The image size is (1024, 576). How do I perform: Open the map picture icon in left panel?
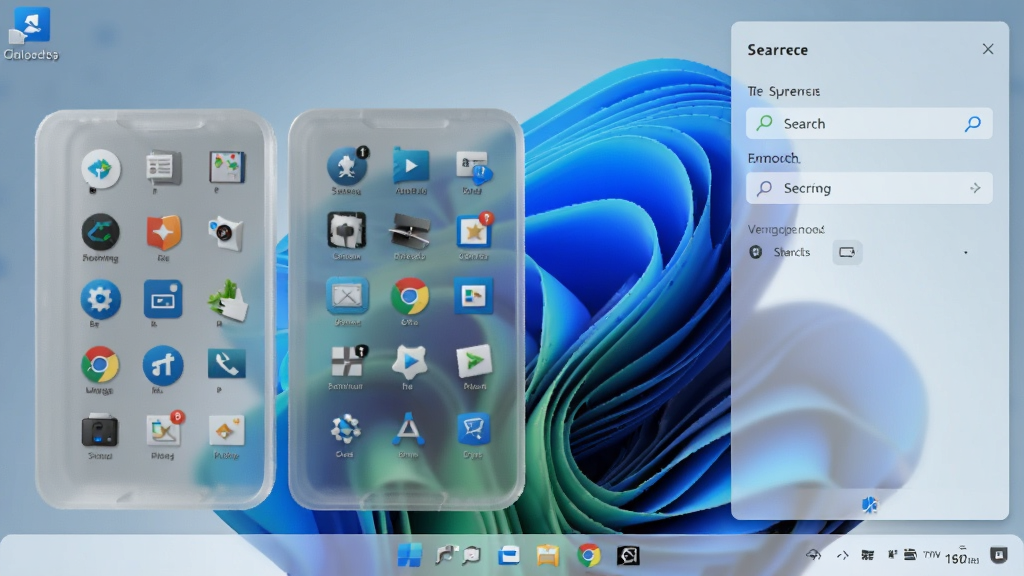point(227,167)
